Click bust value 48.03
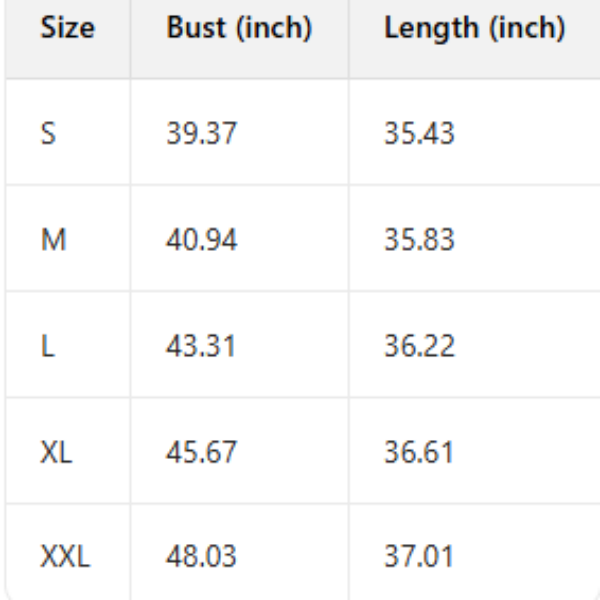 pos(202,557)
